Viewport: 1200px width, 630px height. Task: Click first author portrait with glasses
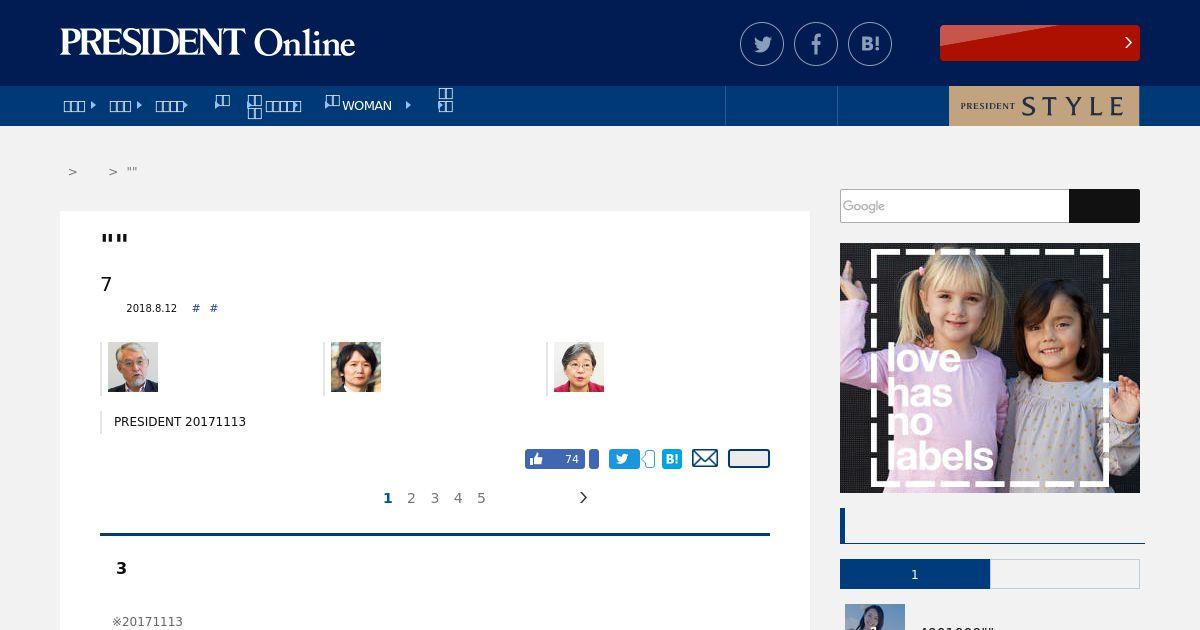click(x=133, y=367)
